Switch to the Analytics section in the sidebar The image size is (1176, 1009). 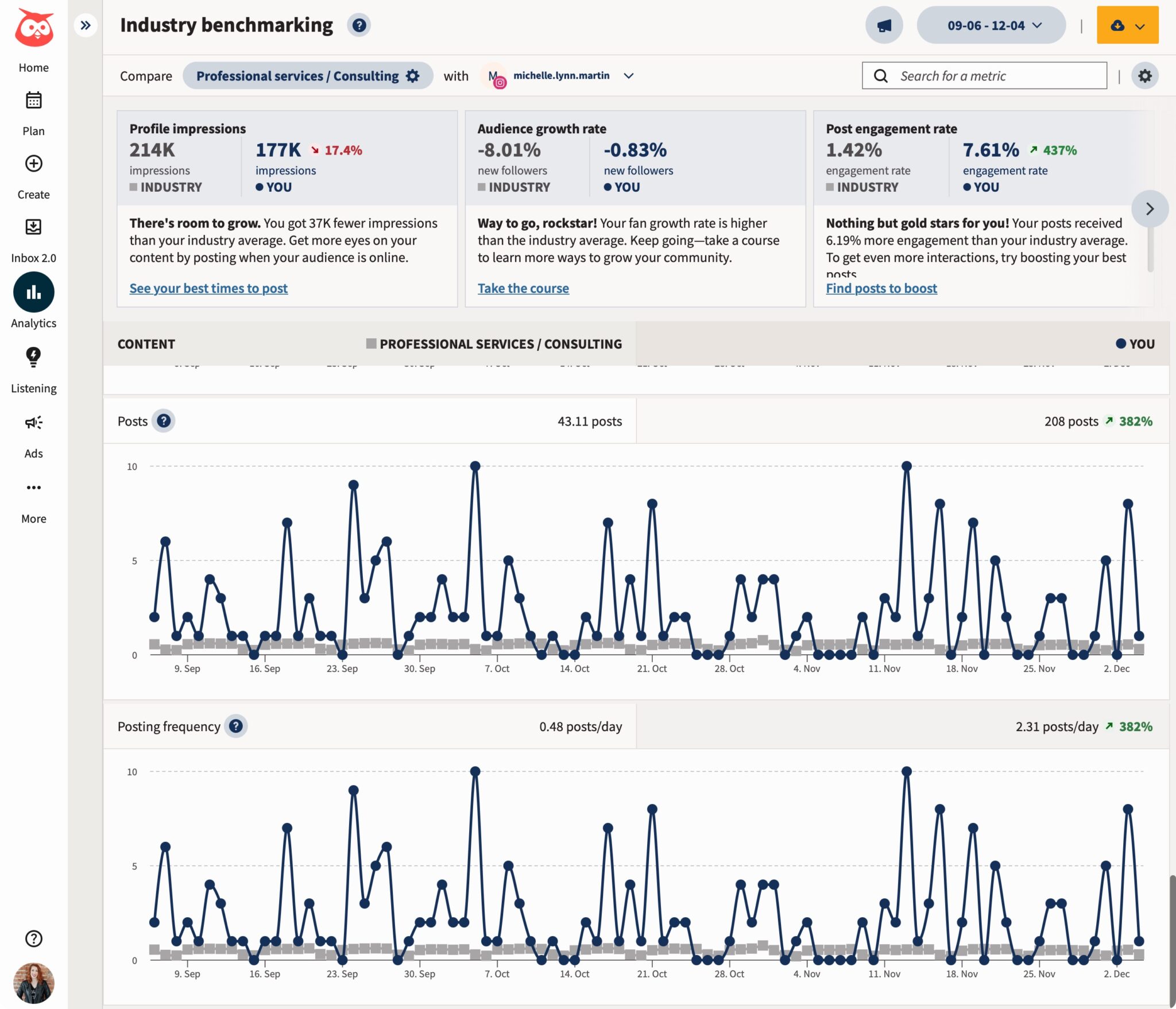[x=33, y=292]
